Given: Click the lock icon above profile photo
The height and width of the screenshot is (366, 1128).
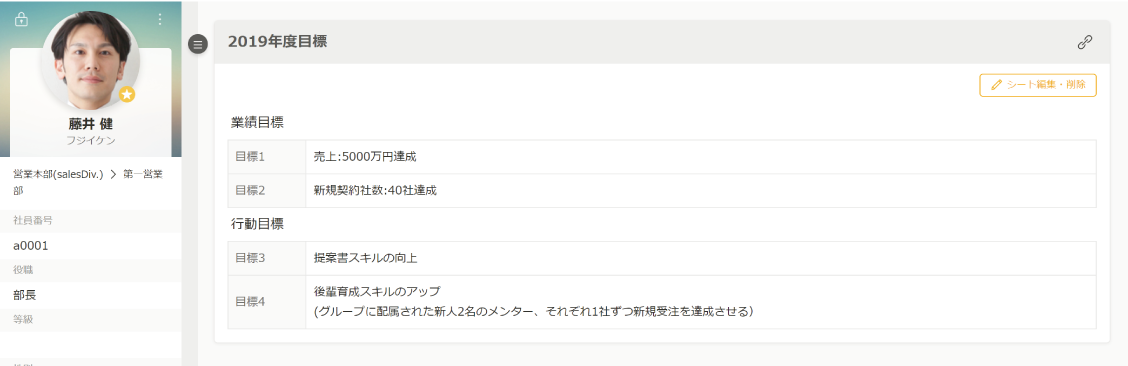Looking at the screenshot, I should pos(22,19).
